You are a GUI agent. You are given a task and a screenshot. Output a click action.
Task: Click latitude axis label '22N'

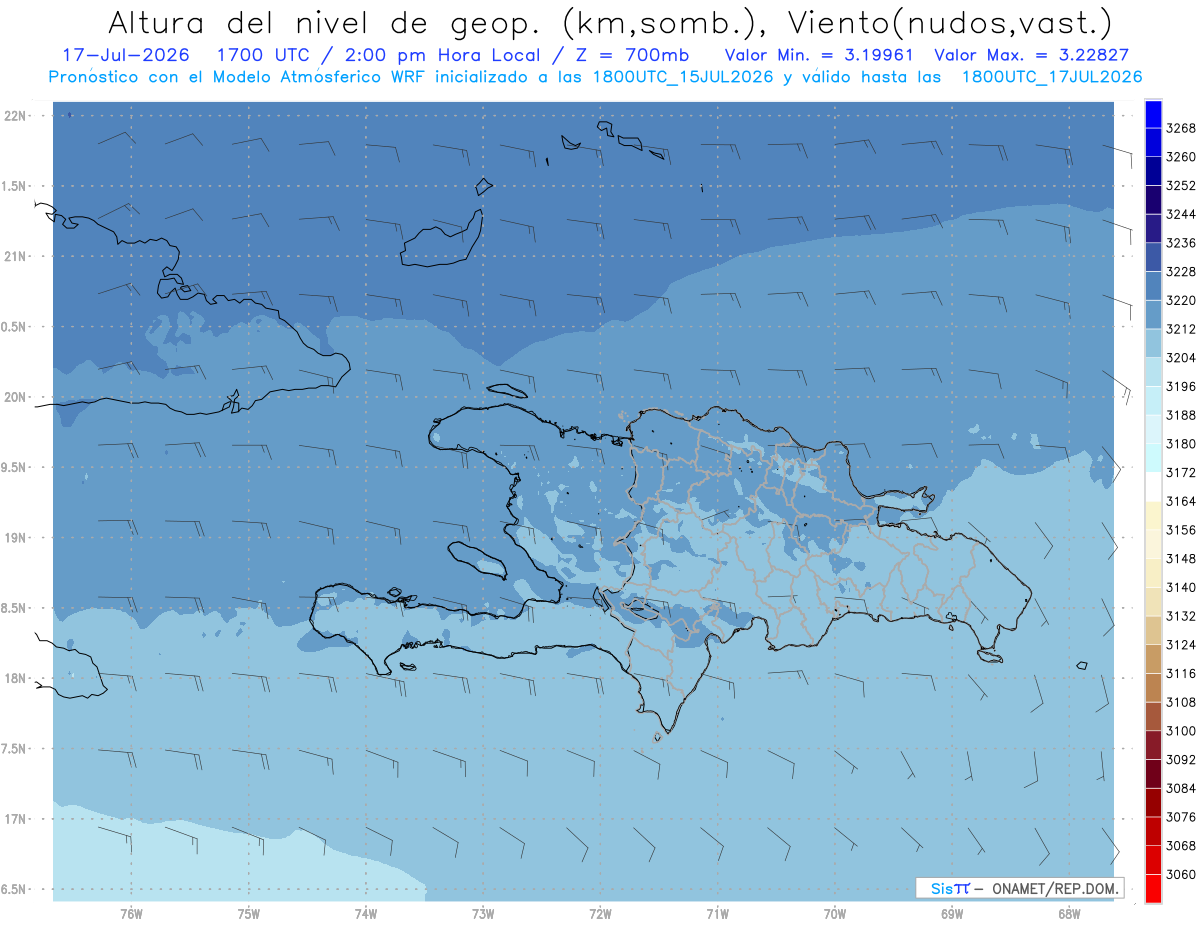[15, 116]
